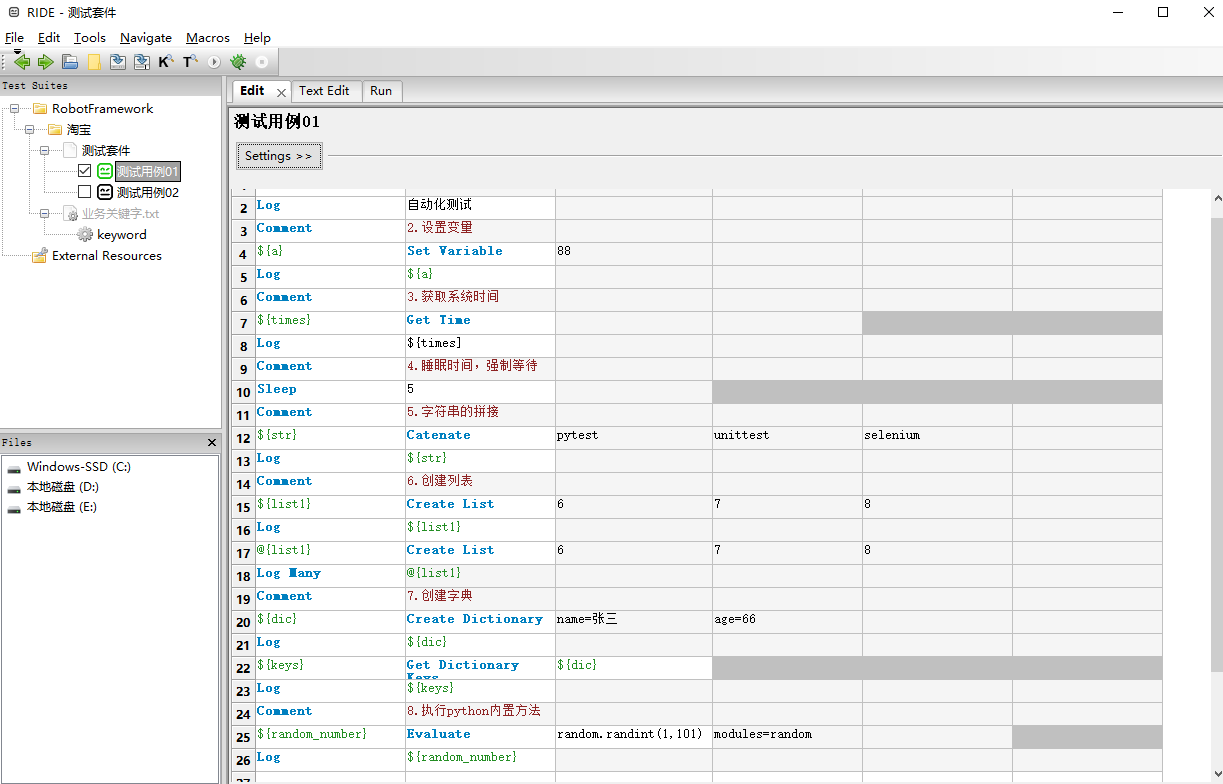Select External Resources in the tree
Screen dimensions: 1223x784
click(x=107, y=255)
